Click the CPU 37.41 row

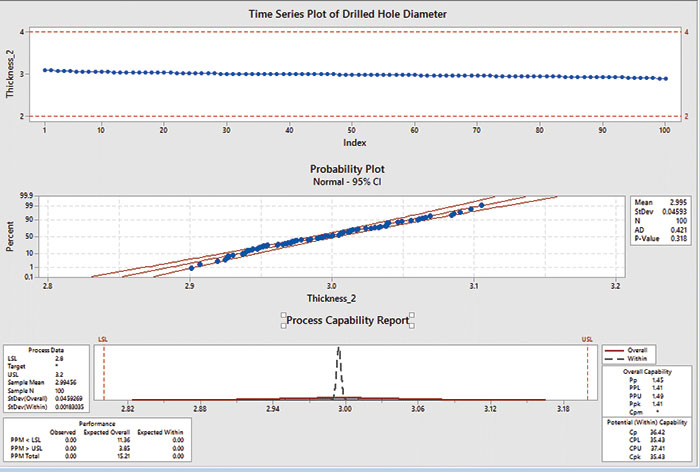(647, 448)
